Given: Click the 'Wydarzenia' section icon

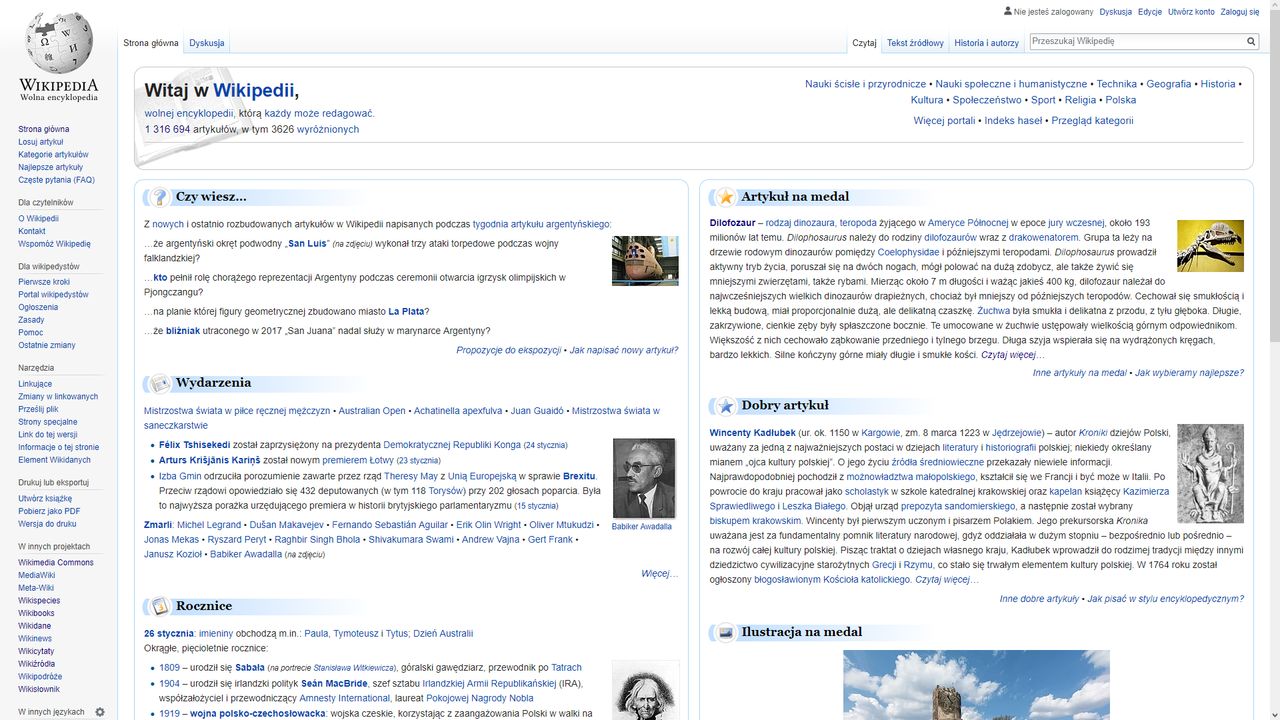Looking at the screenshot, I should tap(160, 383).
